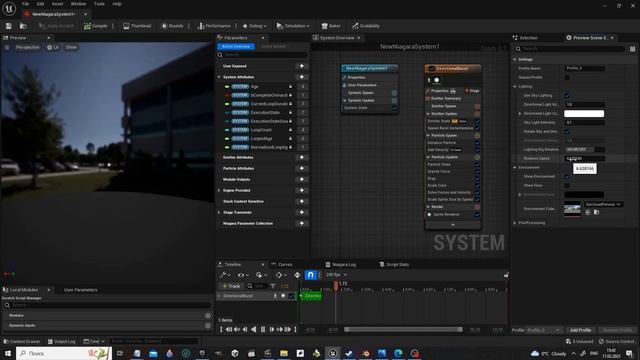Collapse the DirectionalBurst emitter node stack
Viewport: 640px width, 360px height.
[453, 225]
